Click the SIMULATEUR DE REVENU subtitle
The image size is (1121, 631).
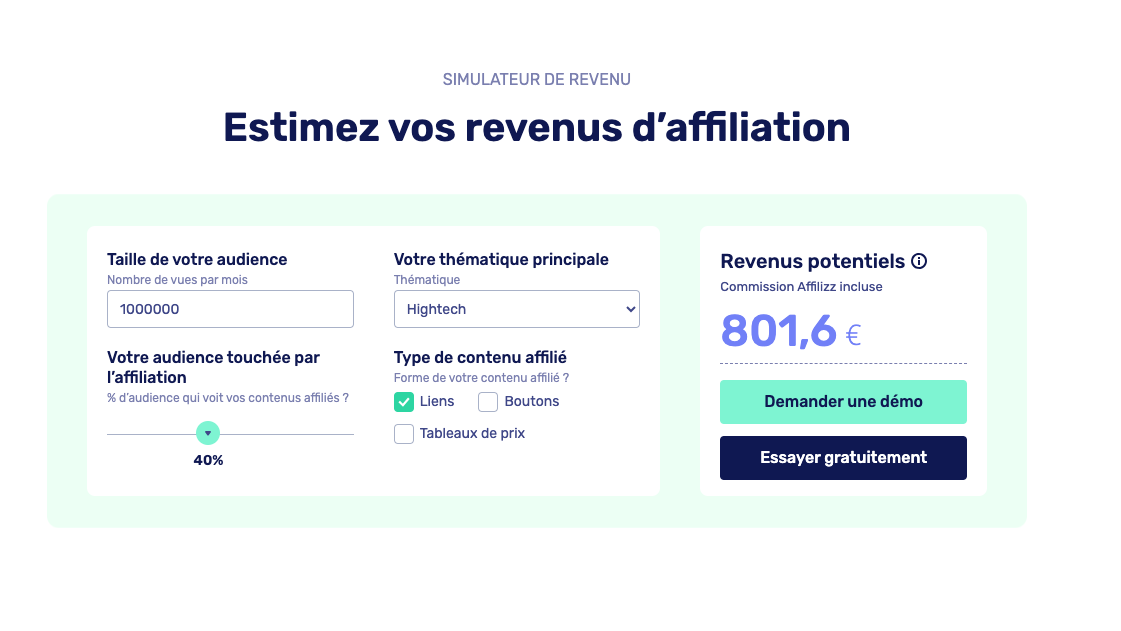coord(536,79)
